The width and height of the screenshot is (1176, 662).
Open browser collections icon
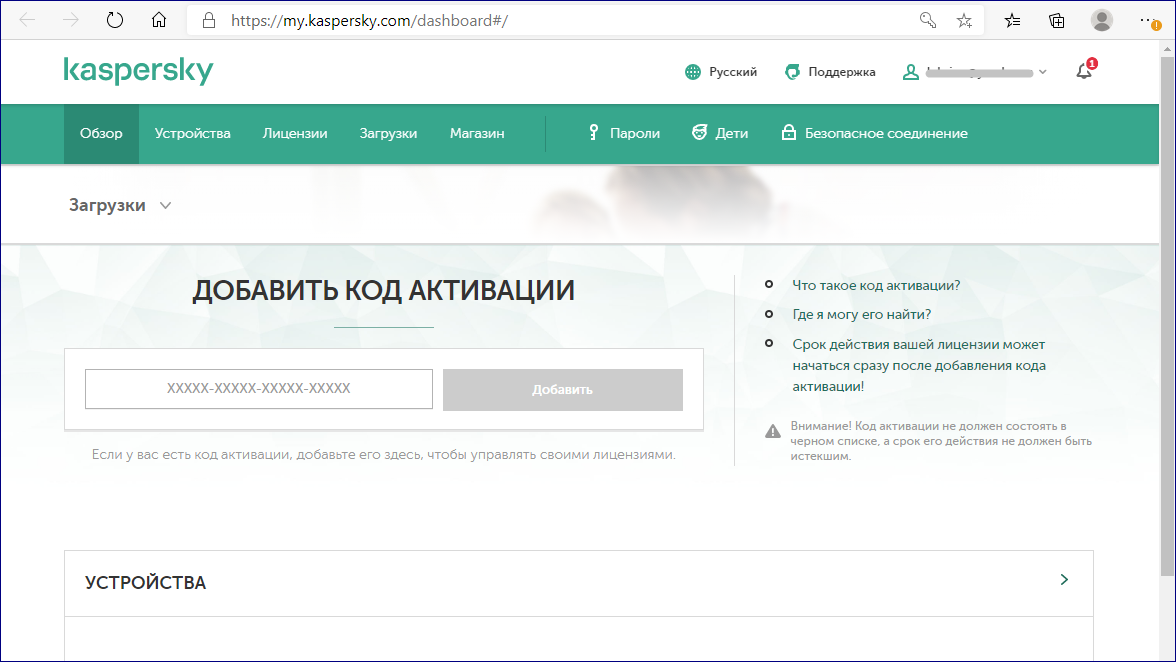pyautogui.click(x=1056, y=20)
